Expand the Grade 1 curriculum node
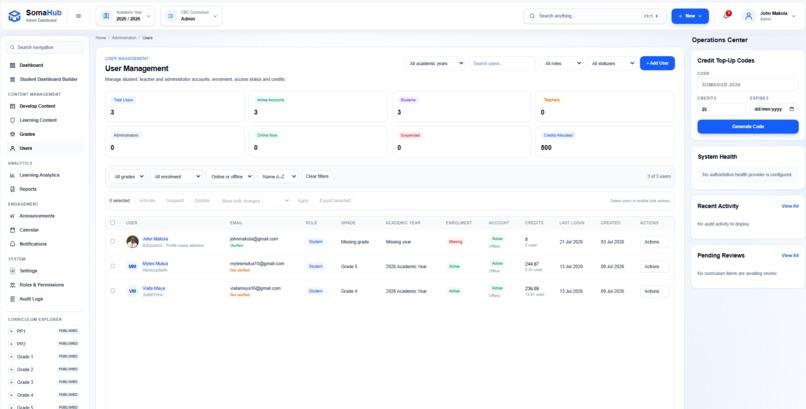The height and width of the screenshot is (409, 806). click(x=11, y=357)
